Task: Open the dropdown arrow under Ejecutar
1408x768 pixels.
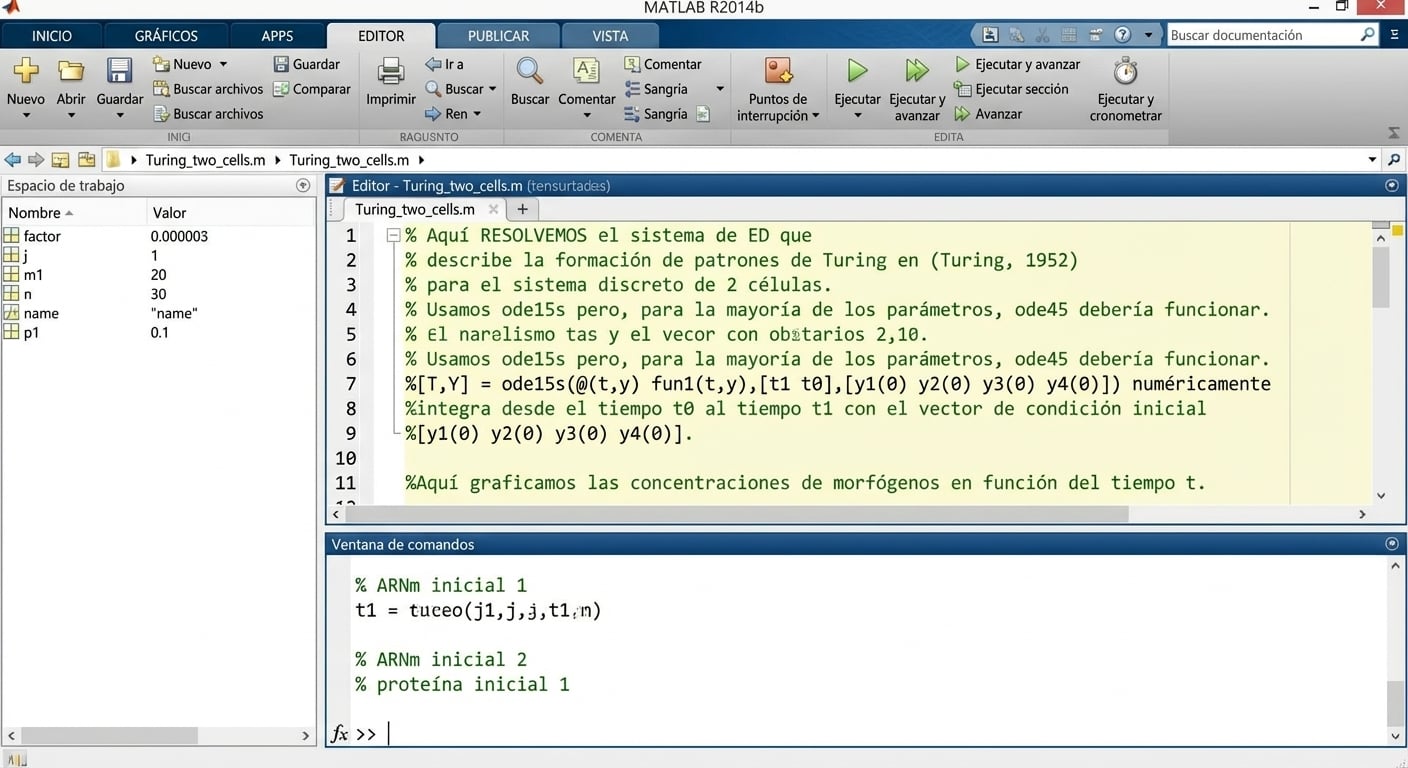Action: point(857,115)
